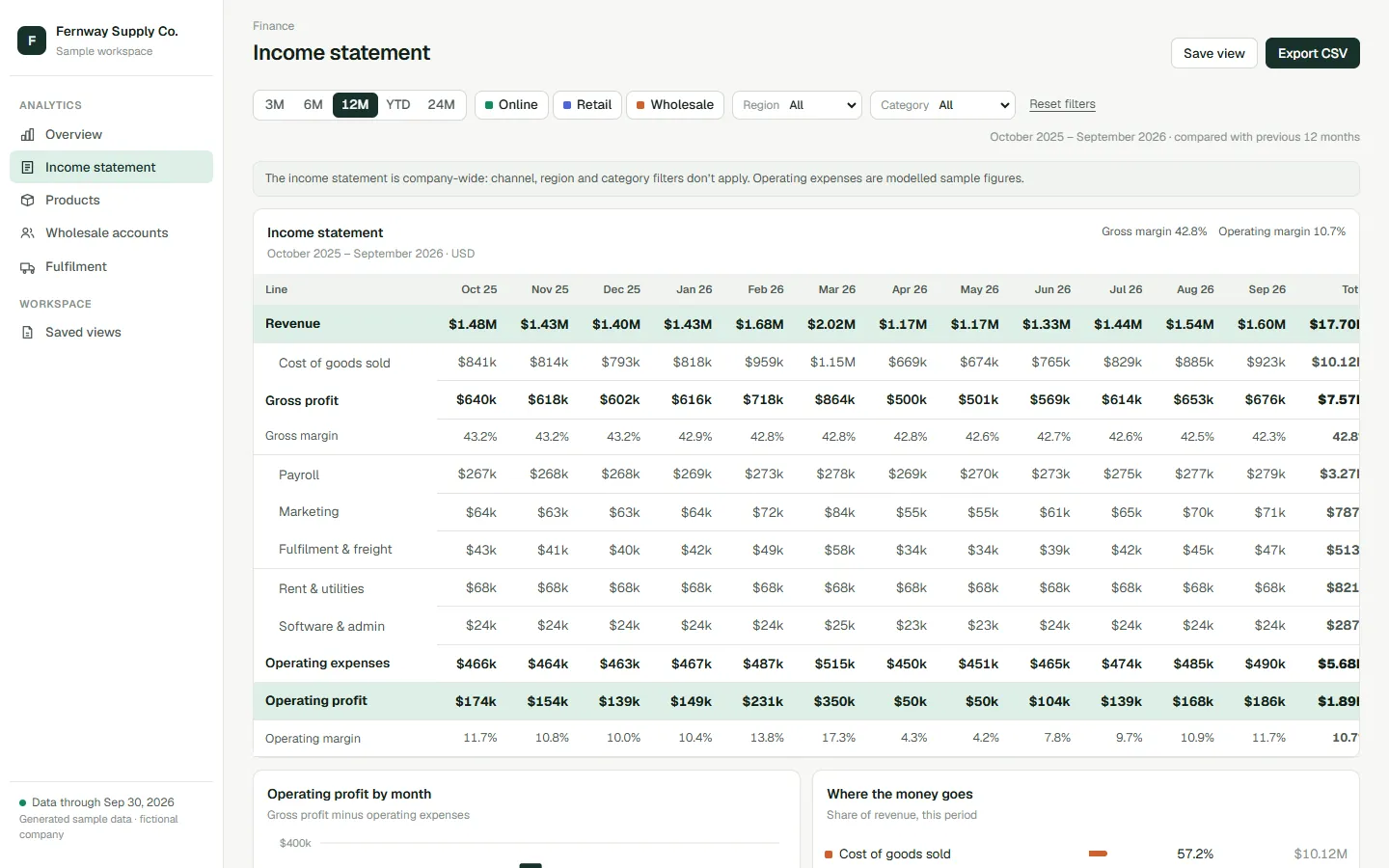
Task: Click the Cost of goods sold legend swatch
Action: pyautogui.click(x=829, y=854)
